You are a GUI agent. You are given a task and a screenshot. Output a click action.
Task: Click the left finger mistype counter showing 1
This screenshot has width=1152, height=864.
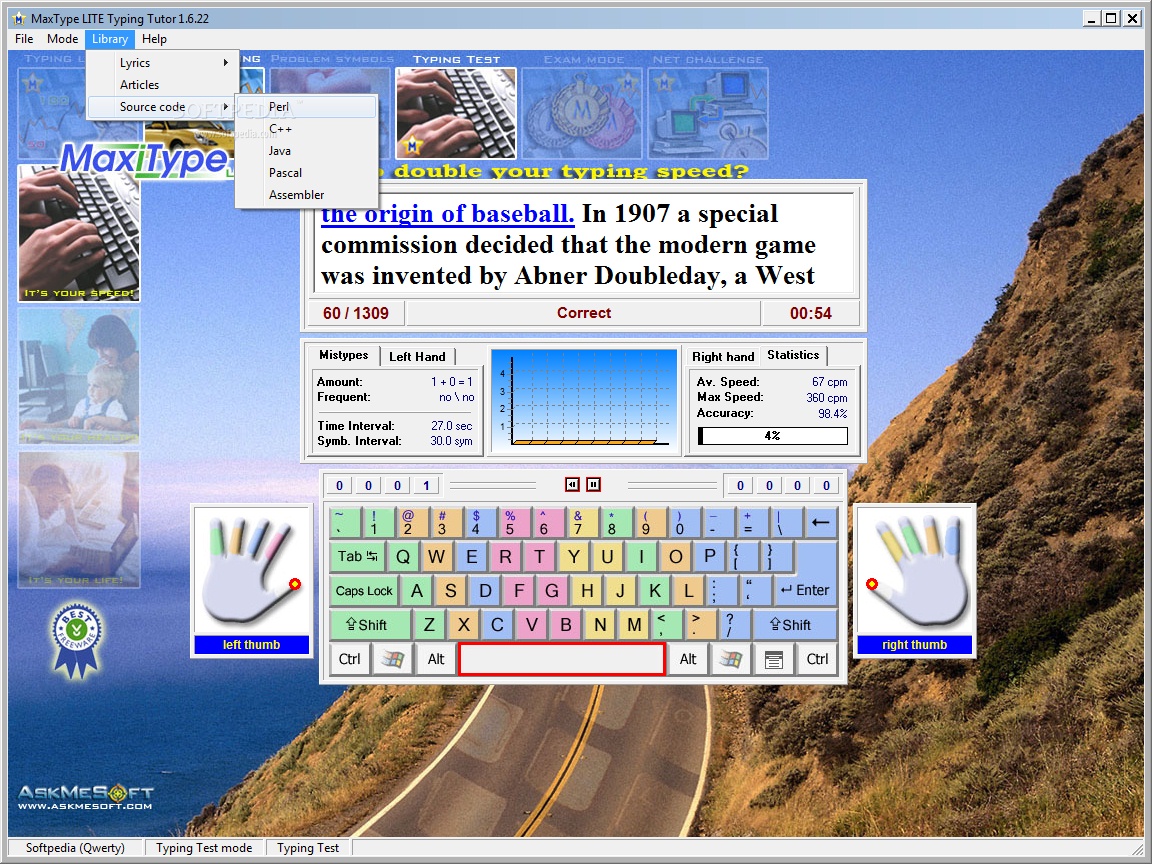(x=426, y=485)
